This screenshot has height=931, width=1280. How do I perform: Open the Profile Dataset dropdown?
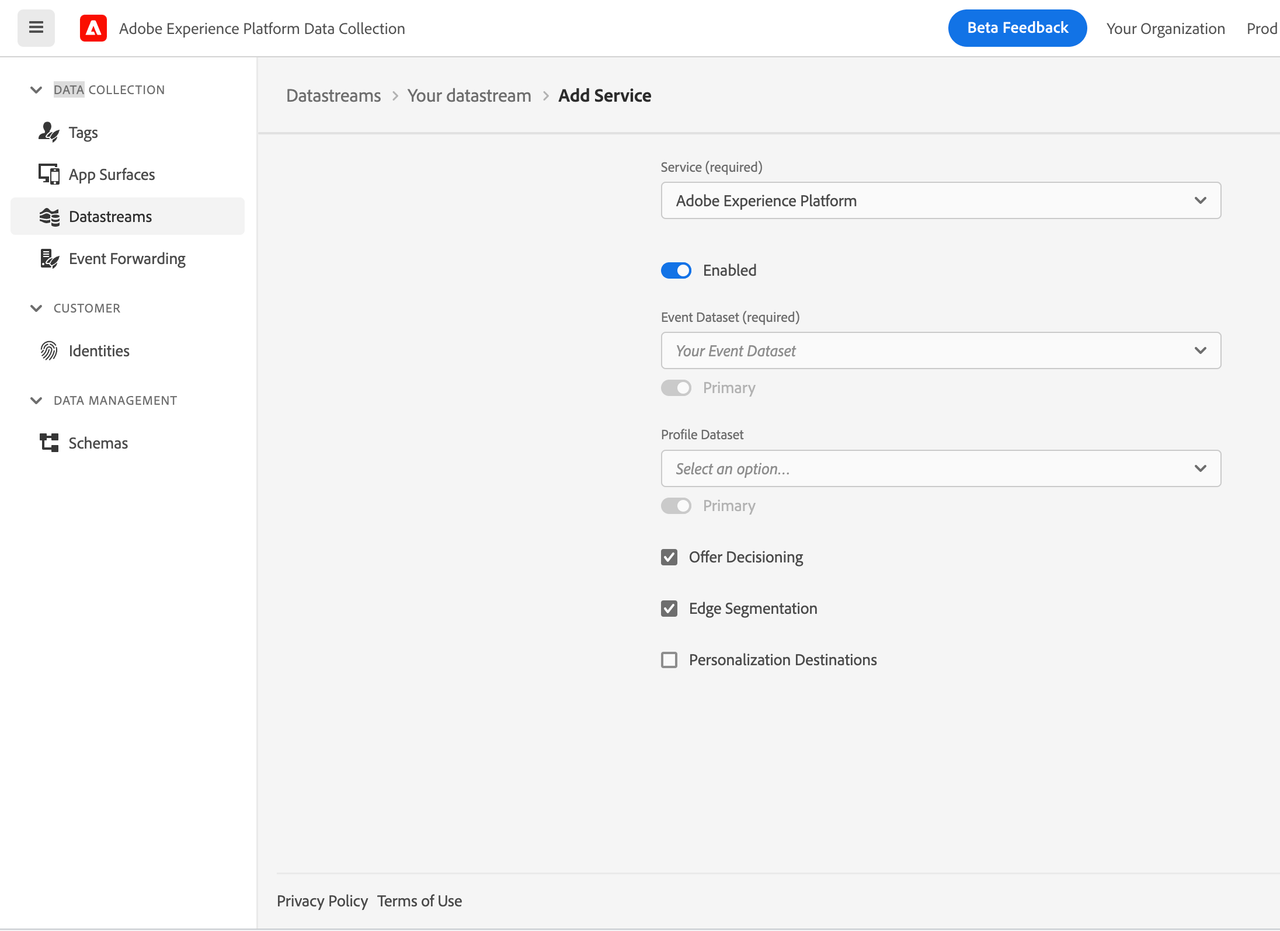pyautogui.click(x=940, y=468)
